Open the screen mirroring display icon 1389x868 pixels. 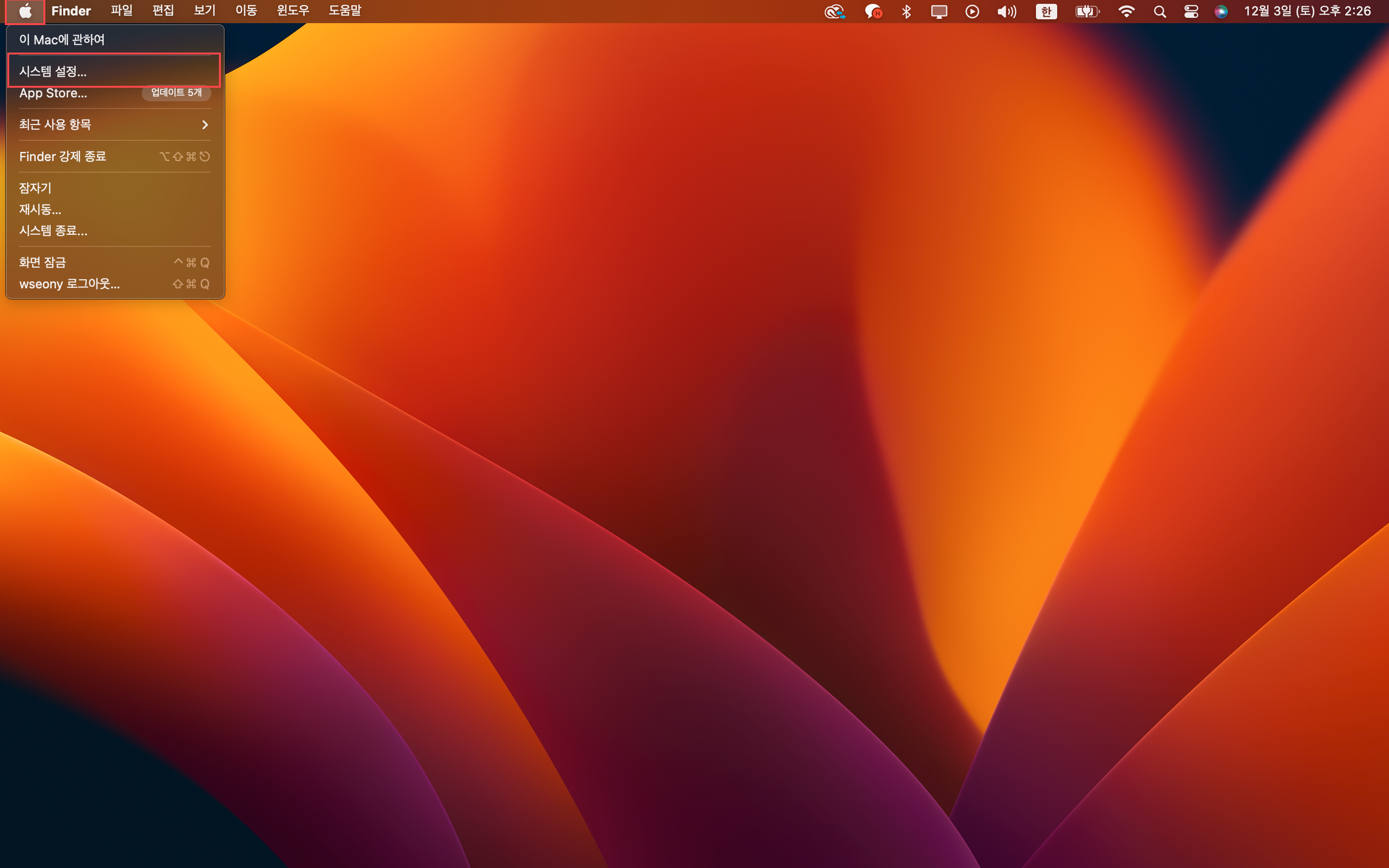click(x=939, y=12)
